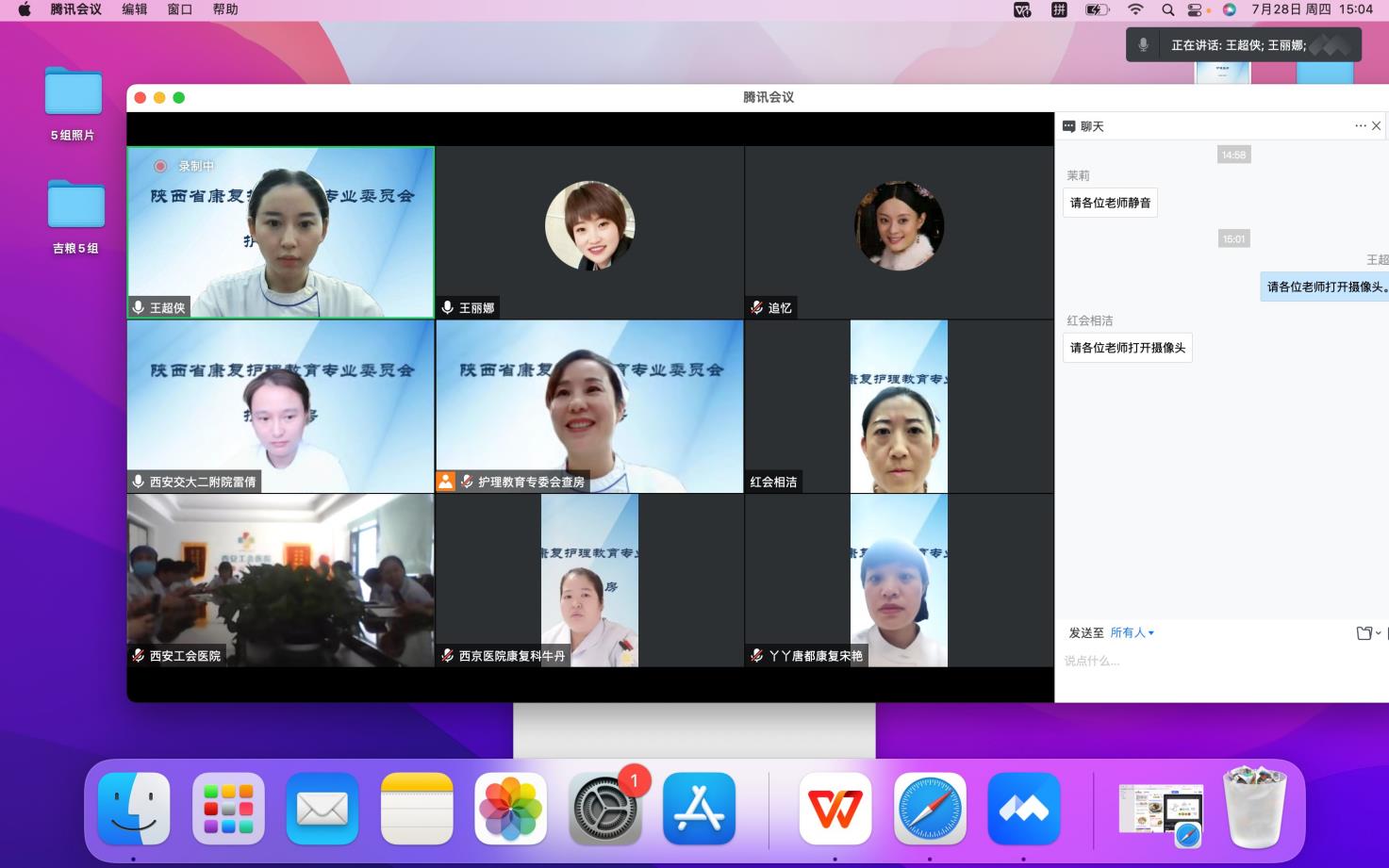Click the Siri icon in menu bar
This screenshot has width=1389, height=868.
[x=1230, y=9]
